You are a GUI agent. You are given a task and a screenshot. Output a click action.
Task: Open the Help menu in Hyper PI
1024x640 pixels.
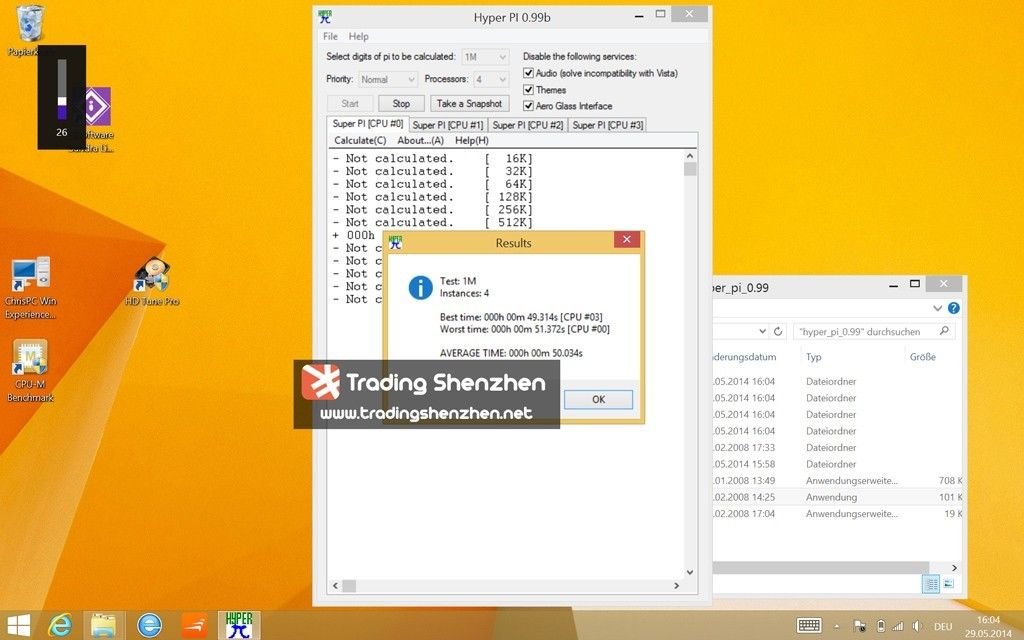coord(359,37)
